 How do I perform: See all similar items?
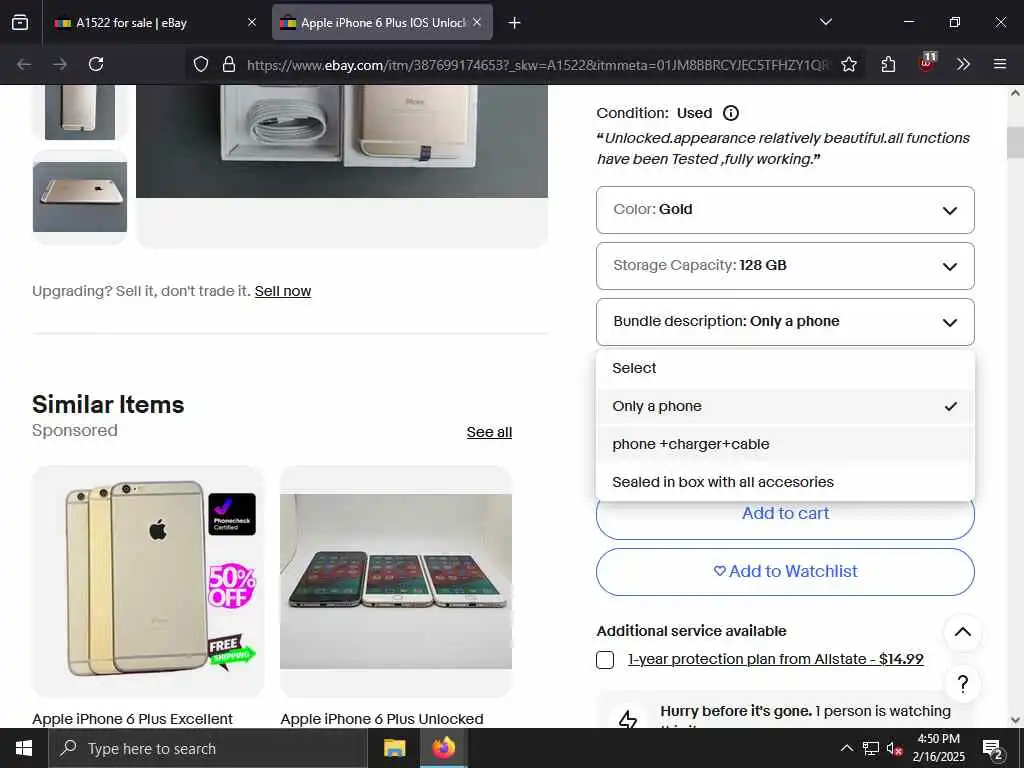pyautogui.click(x=489, y=432)
